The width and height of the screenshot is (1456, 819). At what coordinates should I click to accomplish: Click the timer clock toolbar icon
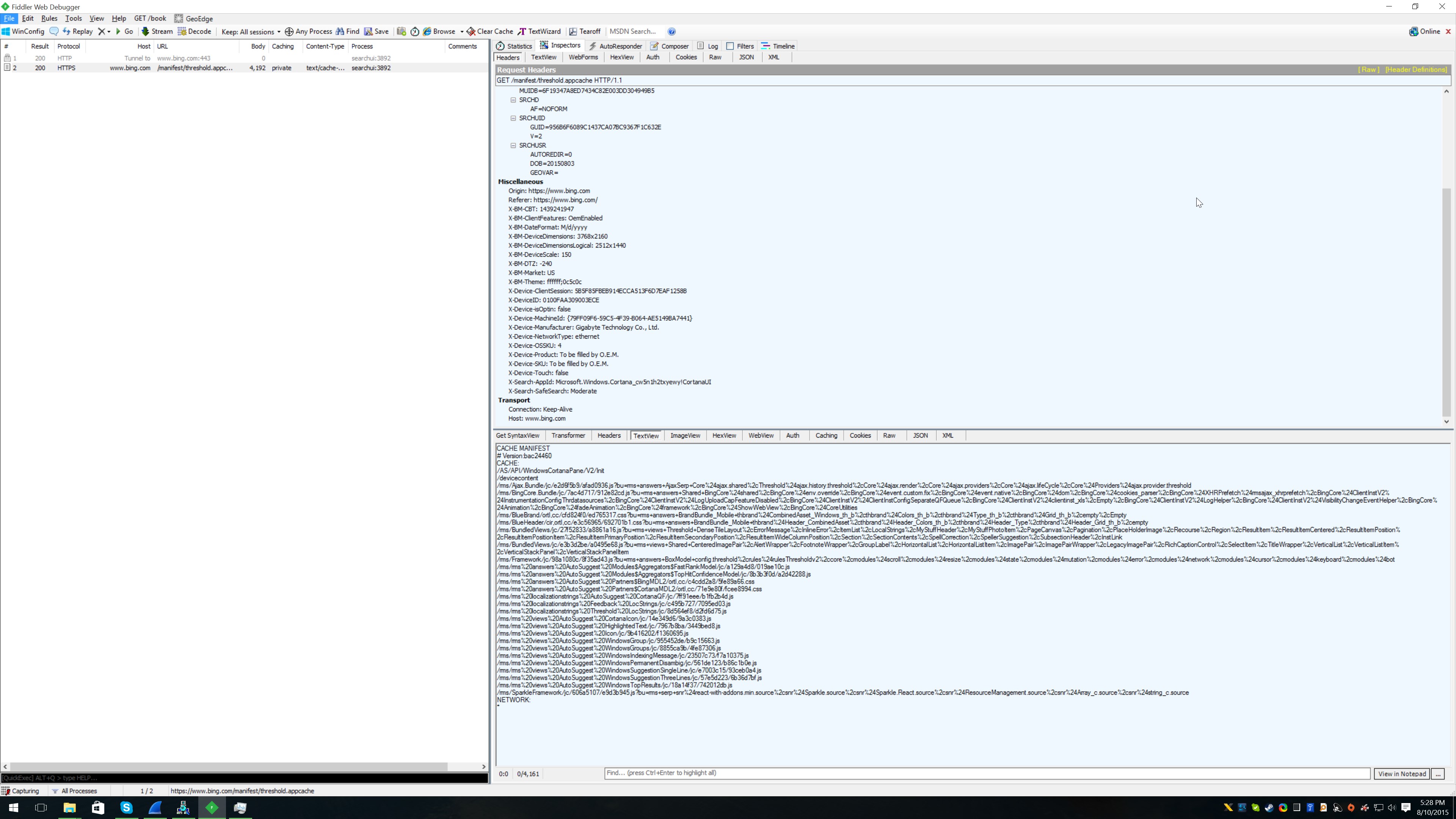point(415,31)
